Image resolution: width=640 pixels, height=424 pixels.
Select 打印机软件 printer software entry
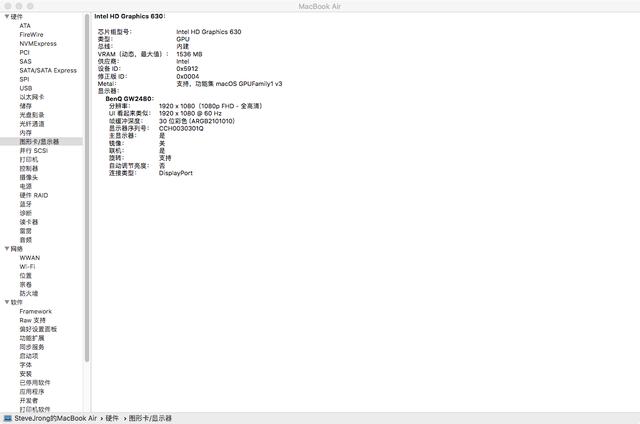[x=35, y=409]
